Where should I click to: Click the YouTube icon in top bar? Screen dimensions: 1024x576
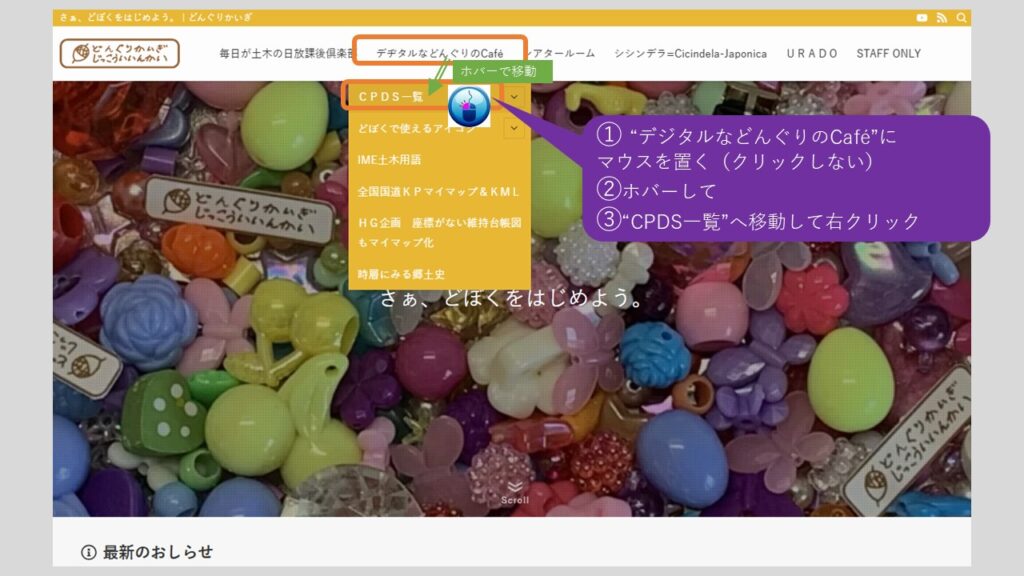[922, 18]
